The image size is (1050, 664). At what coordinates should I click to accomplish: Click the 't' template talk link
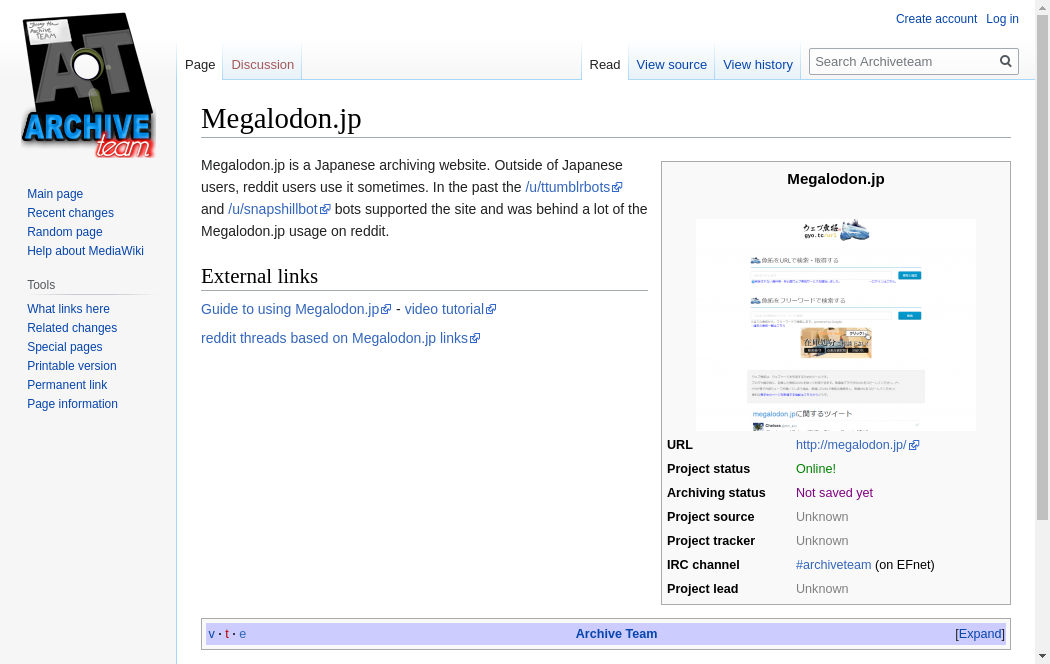(x=227, y=634)
